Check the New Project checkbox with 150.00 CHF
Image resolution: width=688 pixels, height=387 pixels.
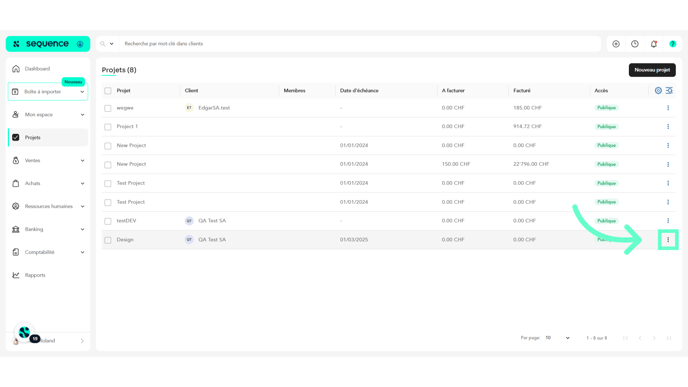(x=108, y=165)
